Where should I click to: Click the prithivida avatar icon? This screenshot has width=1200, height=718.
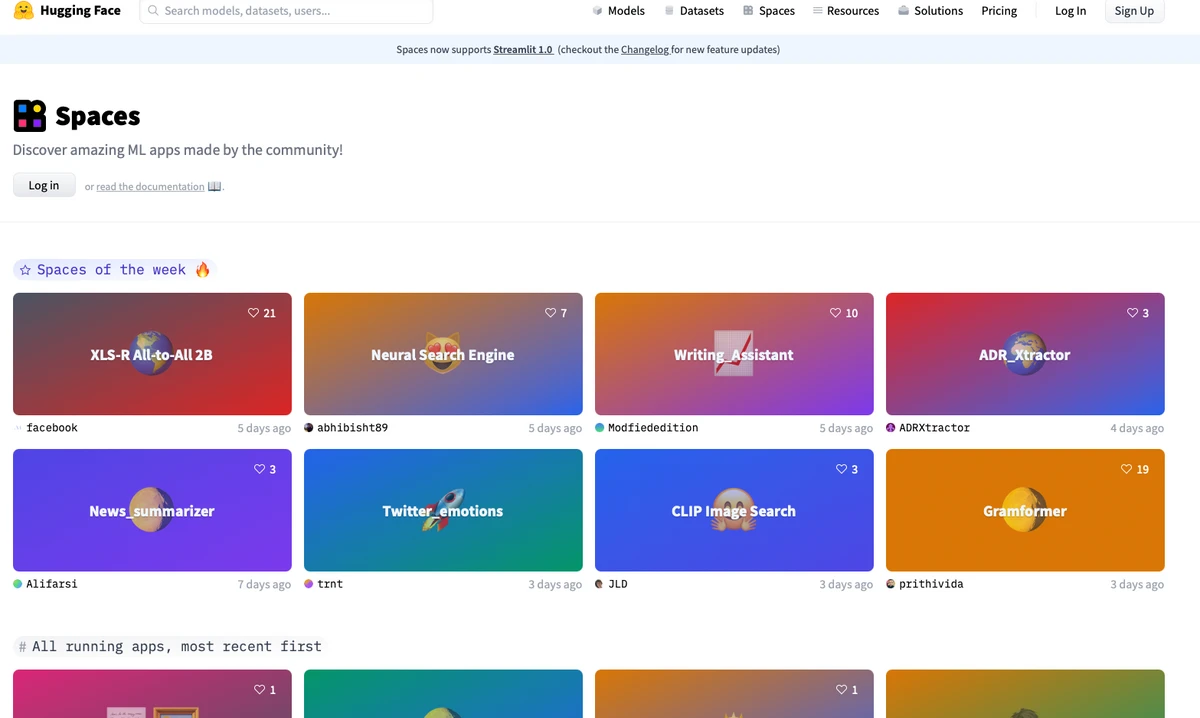(891, 583)
